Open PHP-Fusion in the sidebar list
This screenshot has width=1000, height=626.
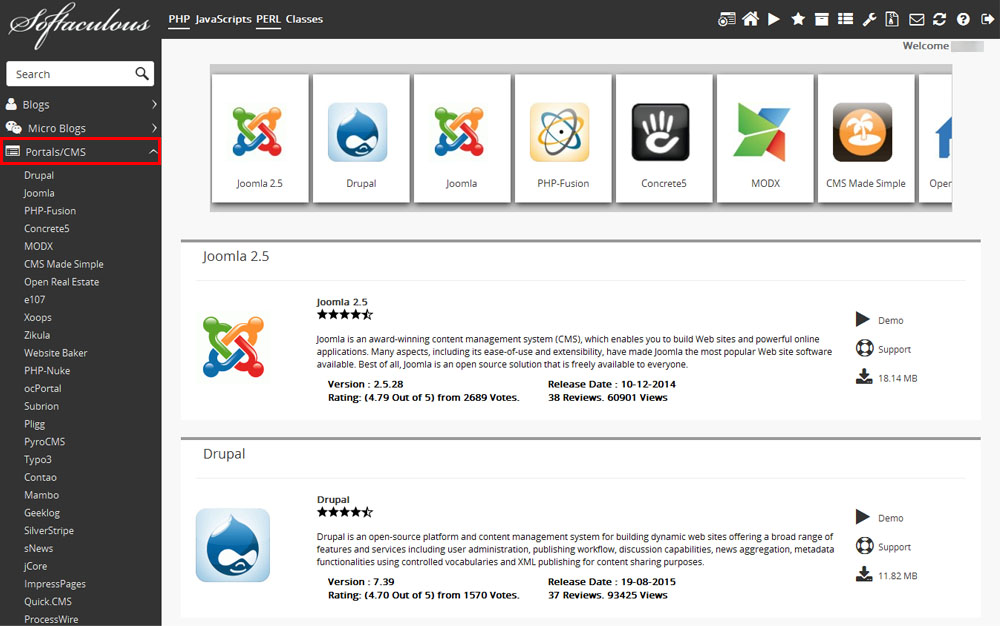tap(50, 211)
